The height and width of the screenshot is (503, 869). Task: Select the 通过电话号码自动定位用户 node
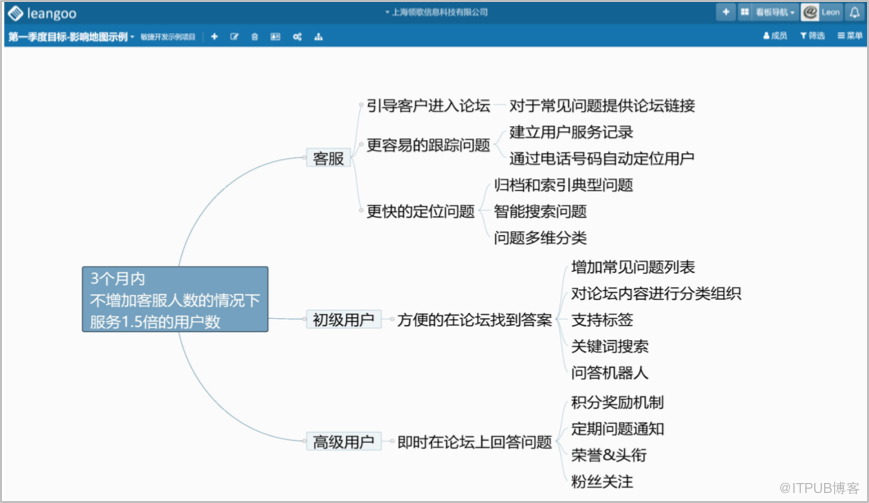point(602,158)
